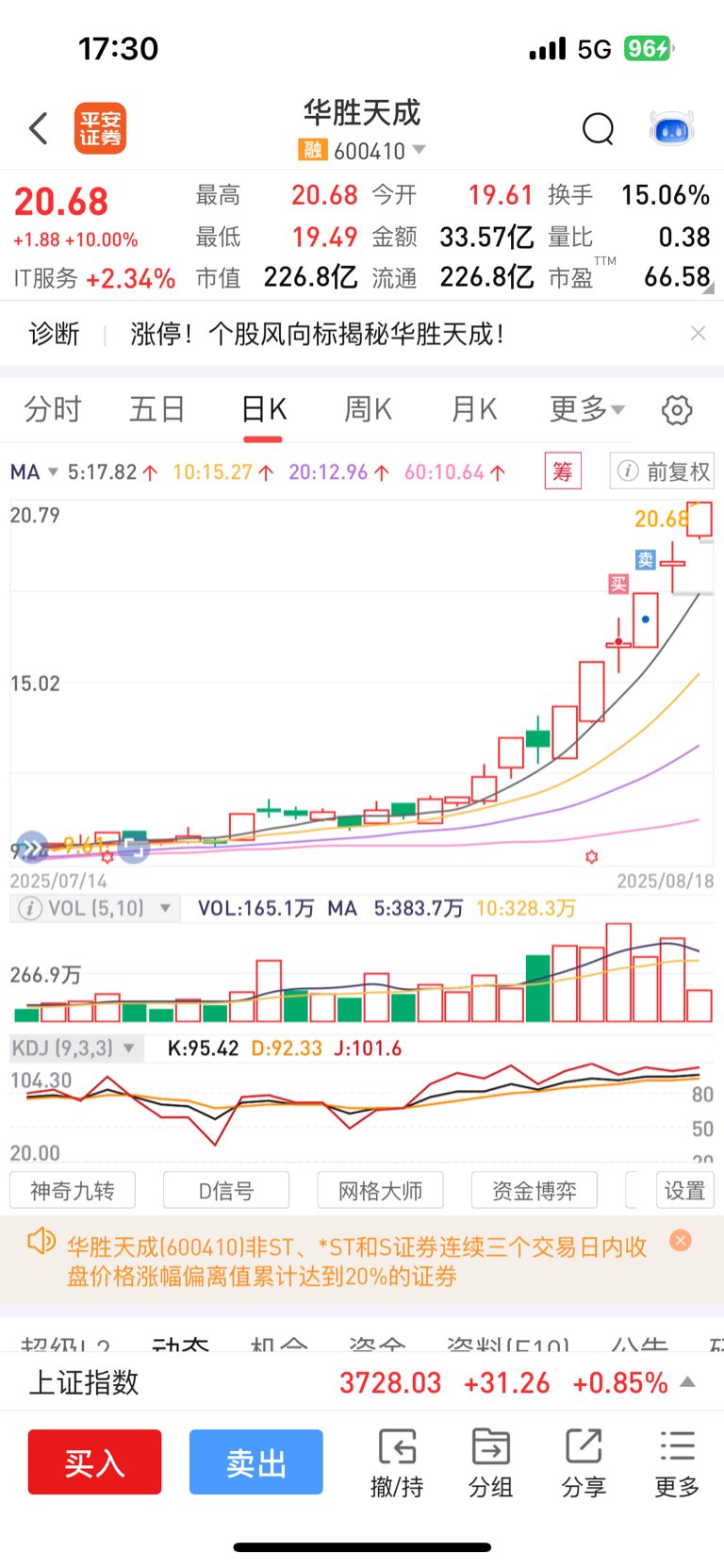Tap the fast-forward overlay icon on chart
Viewport: 724px width, 1568px height.
(33, 849)
